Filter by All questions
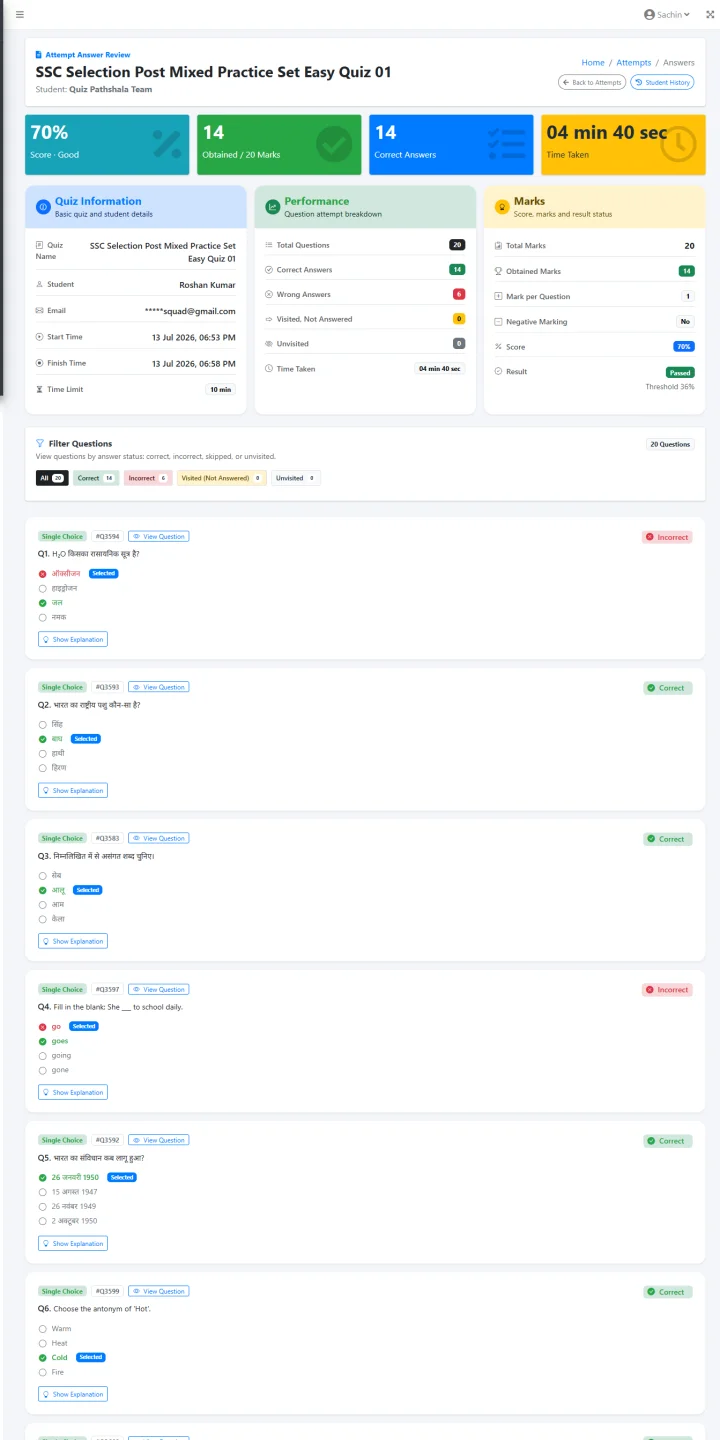 click(x=52, y=478)
